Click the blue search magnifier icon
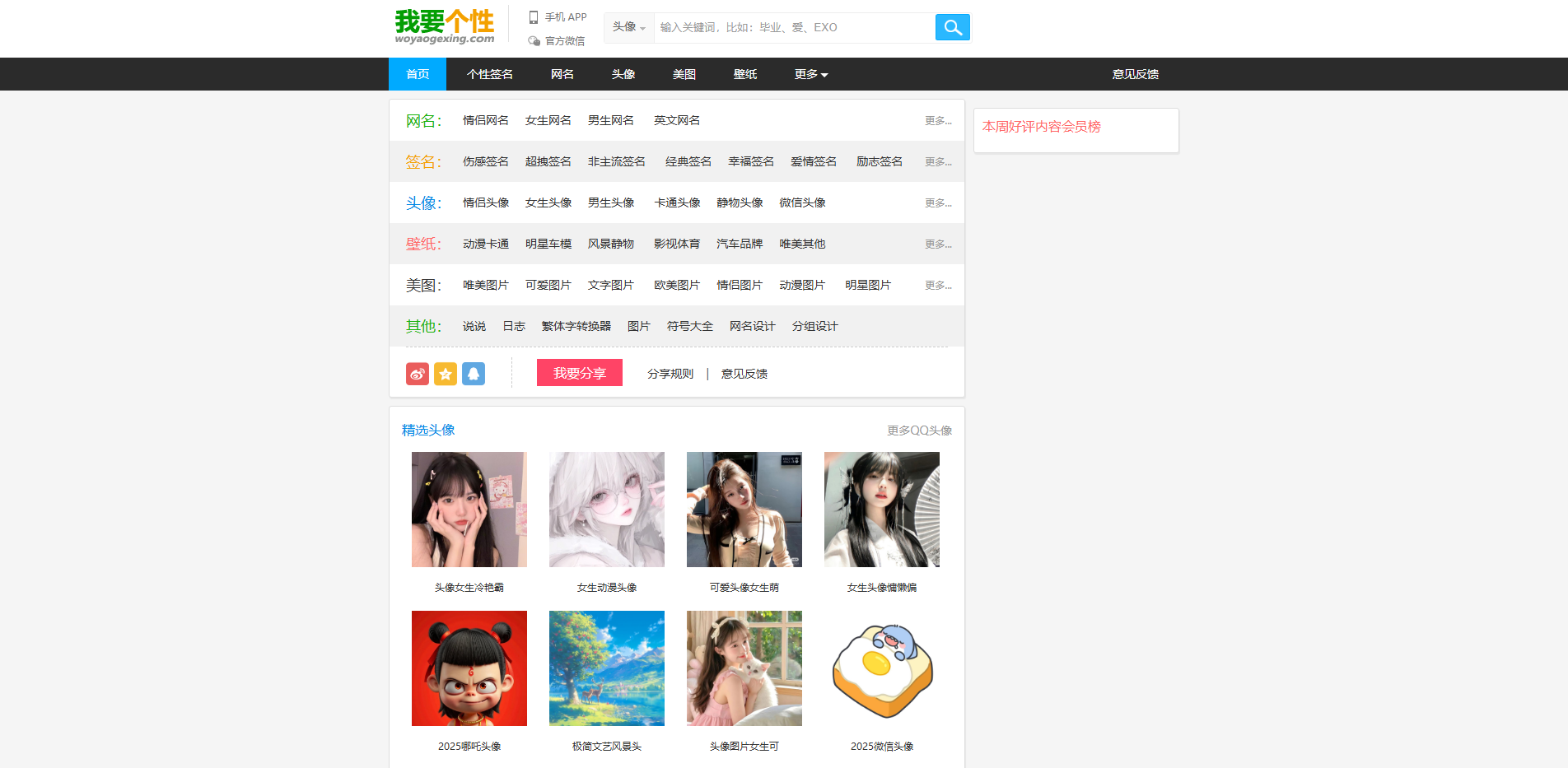This screenshot has width=1568, height=768. click(x=952, y=27)
